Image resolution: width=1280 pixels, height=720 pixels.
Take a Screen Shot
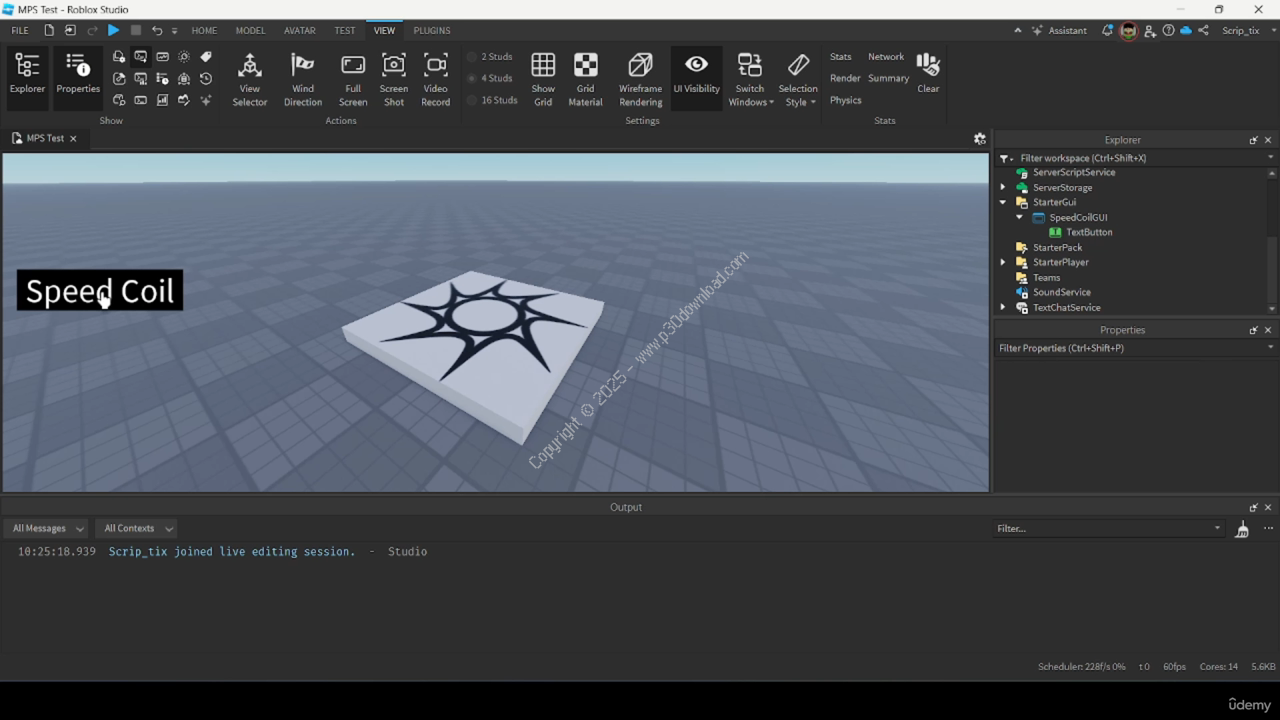tap(394, 79)
